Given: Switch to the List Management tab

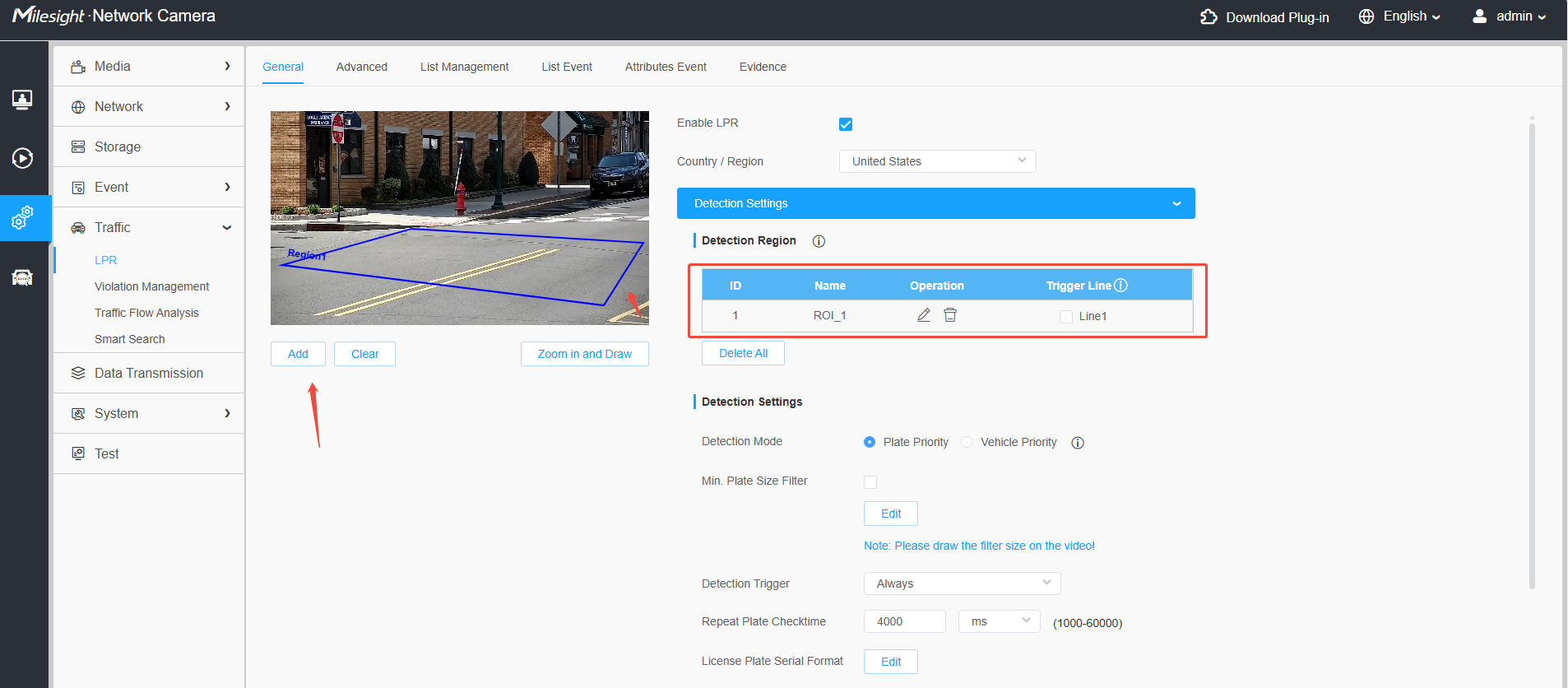Looking at the screenshot, I should [x=464, y=67].
